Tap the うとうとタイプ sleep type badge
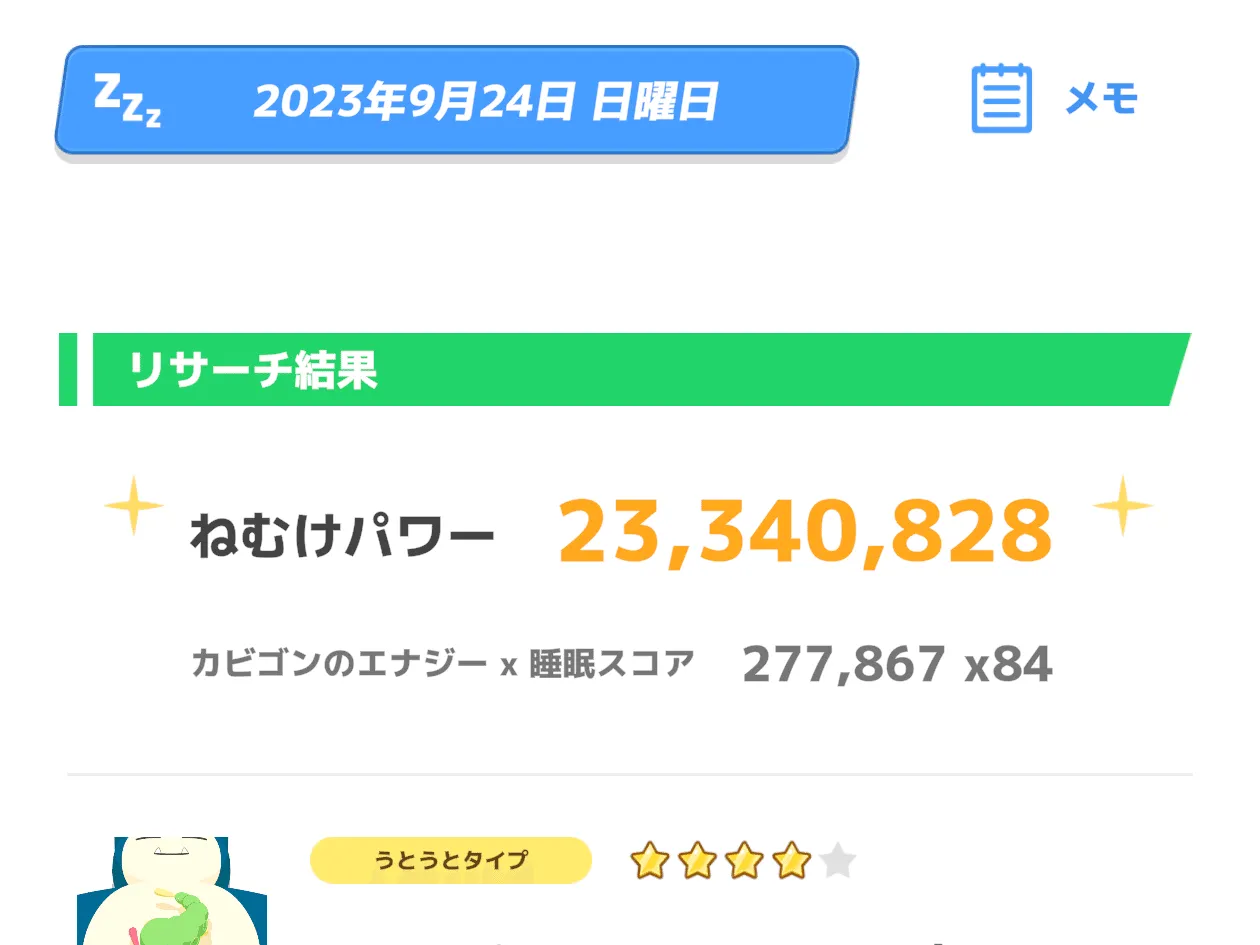 coord(450,860)
